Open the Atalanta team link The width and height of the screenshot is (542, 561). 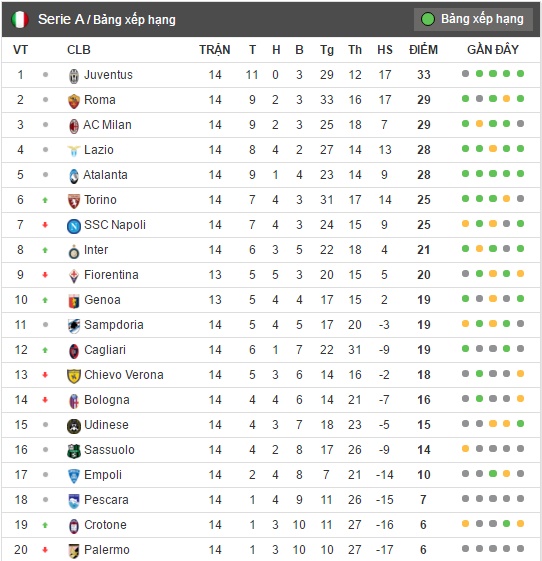coord(105,175)
